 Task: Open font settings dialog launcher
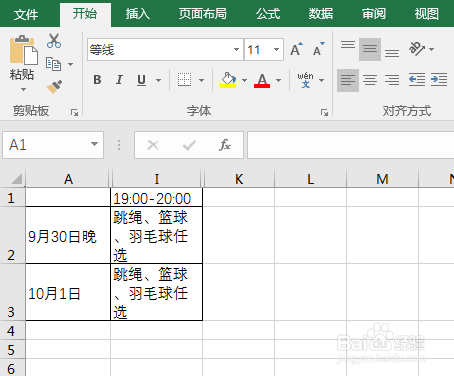click(324, 113)
